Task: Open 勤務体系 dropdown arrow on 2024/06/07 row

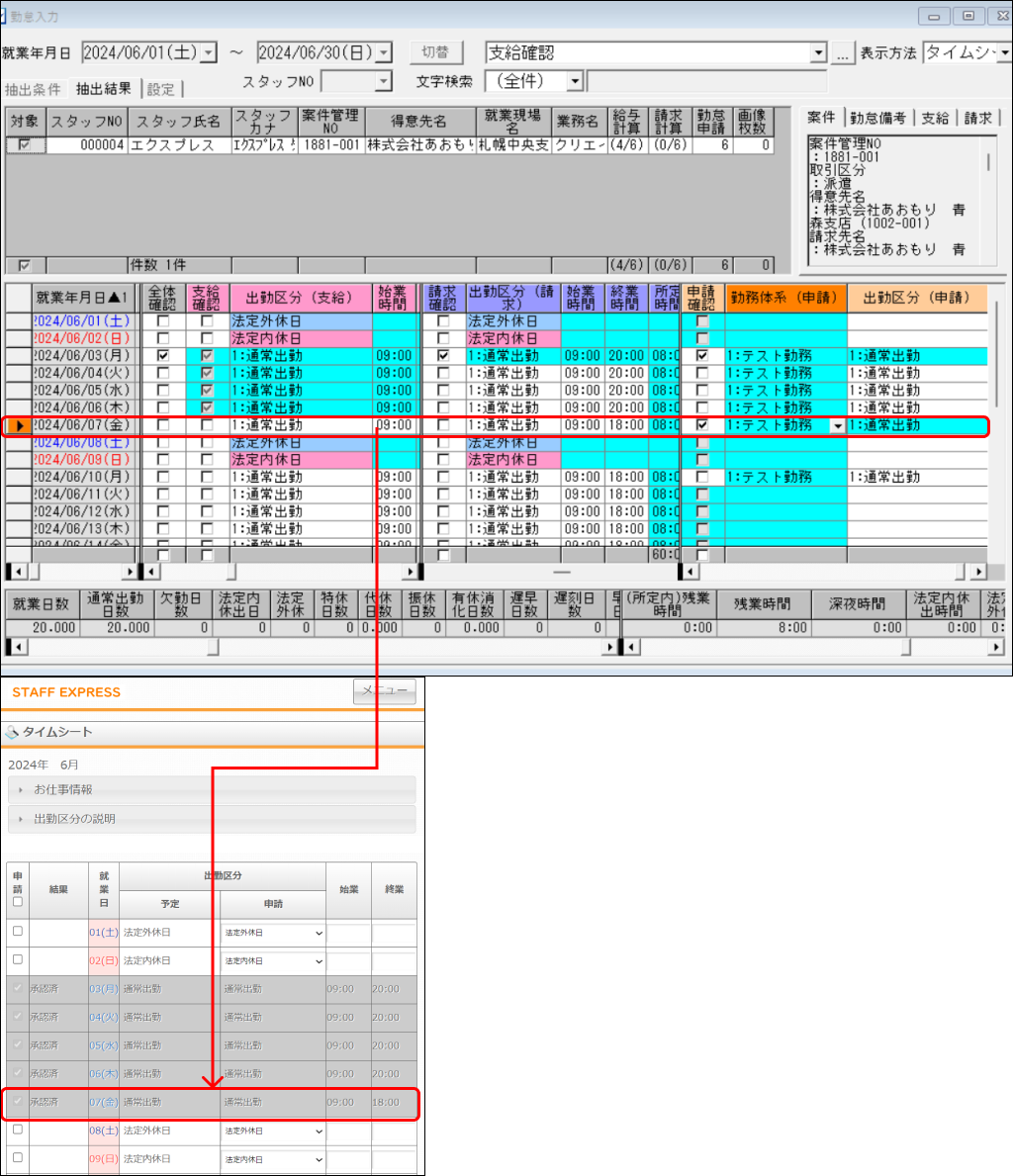Action: point(838,426)
